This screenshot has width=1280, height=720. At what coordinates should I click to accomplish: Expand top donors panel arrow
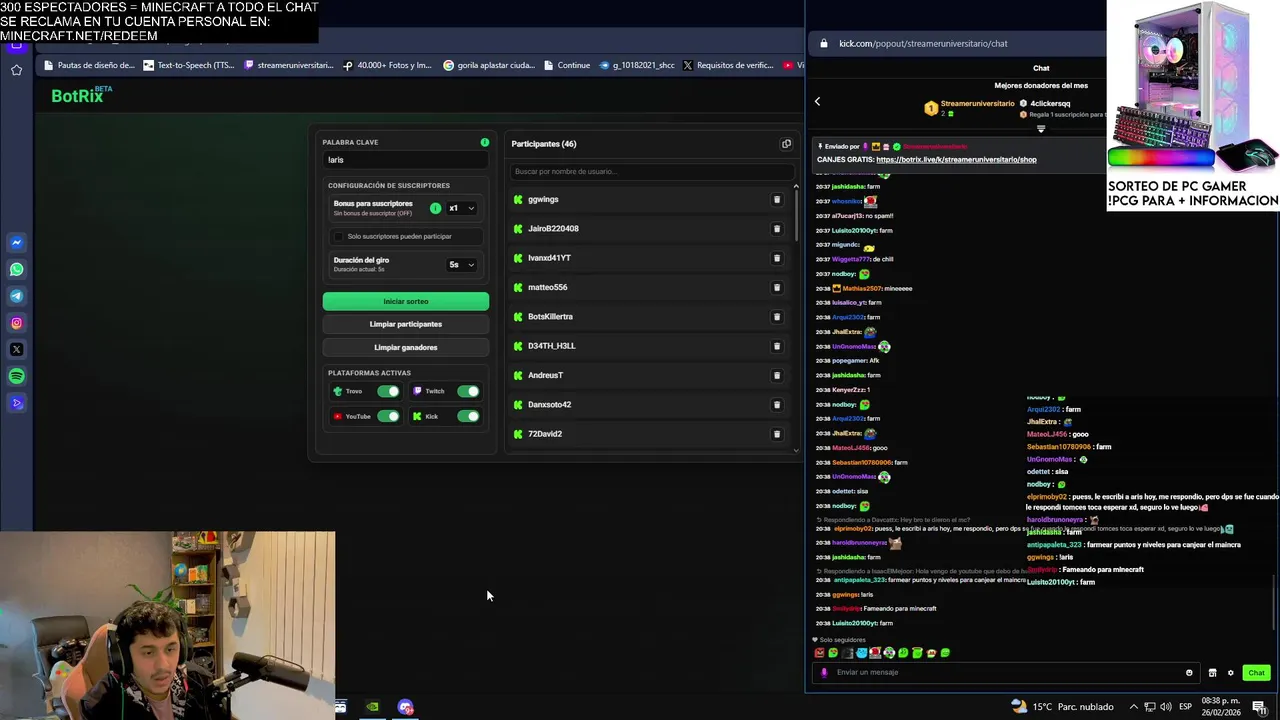(x=1041, y=129)
